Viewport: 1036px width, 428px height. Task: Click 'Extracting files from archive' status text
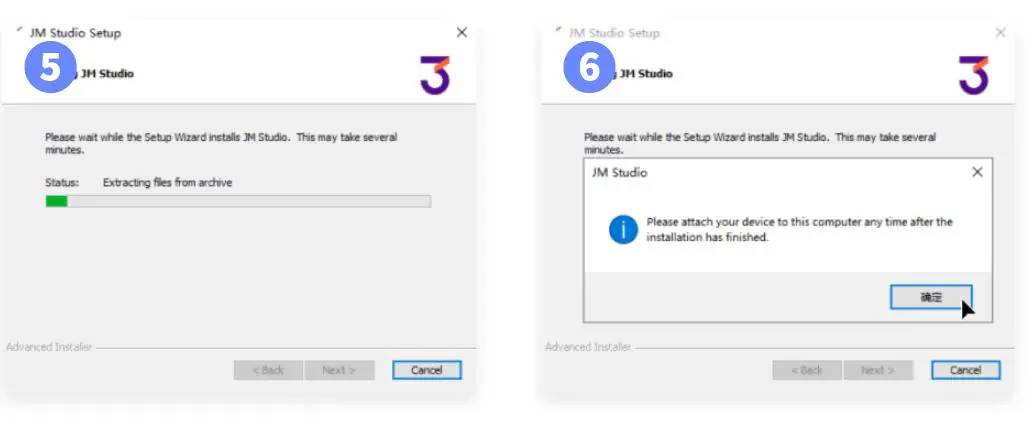click(168, 183)
